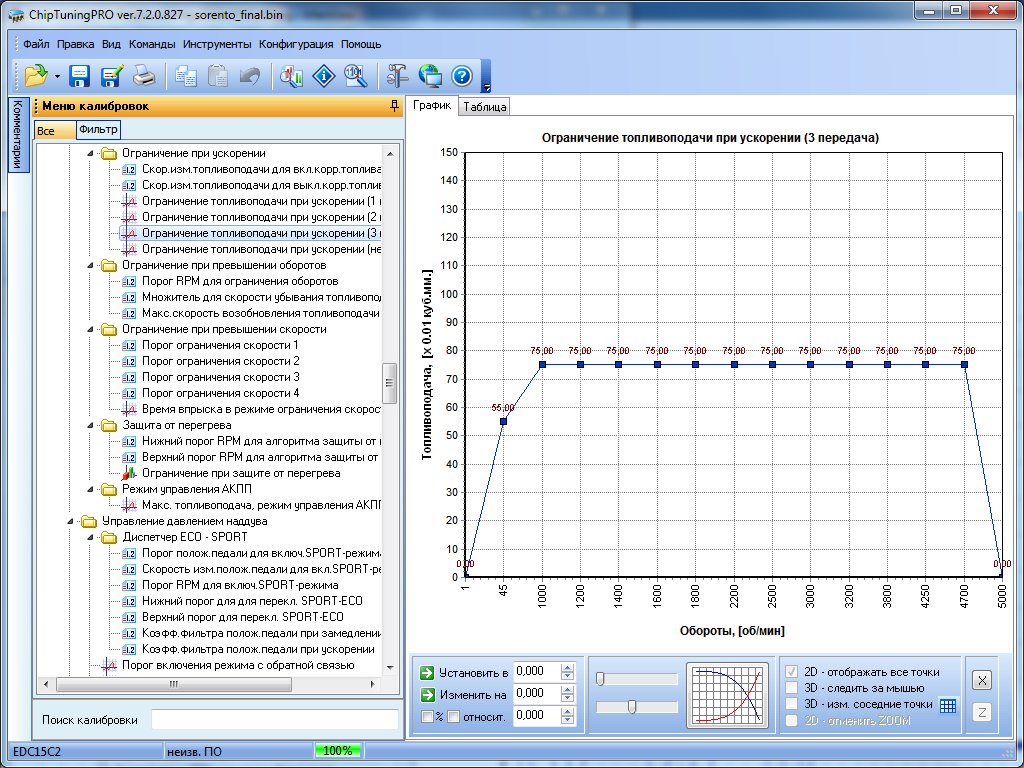Click the Установить в green arrow button

click(x=427, y=671)
